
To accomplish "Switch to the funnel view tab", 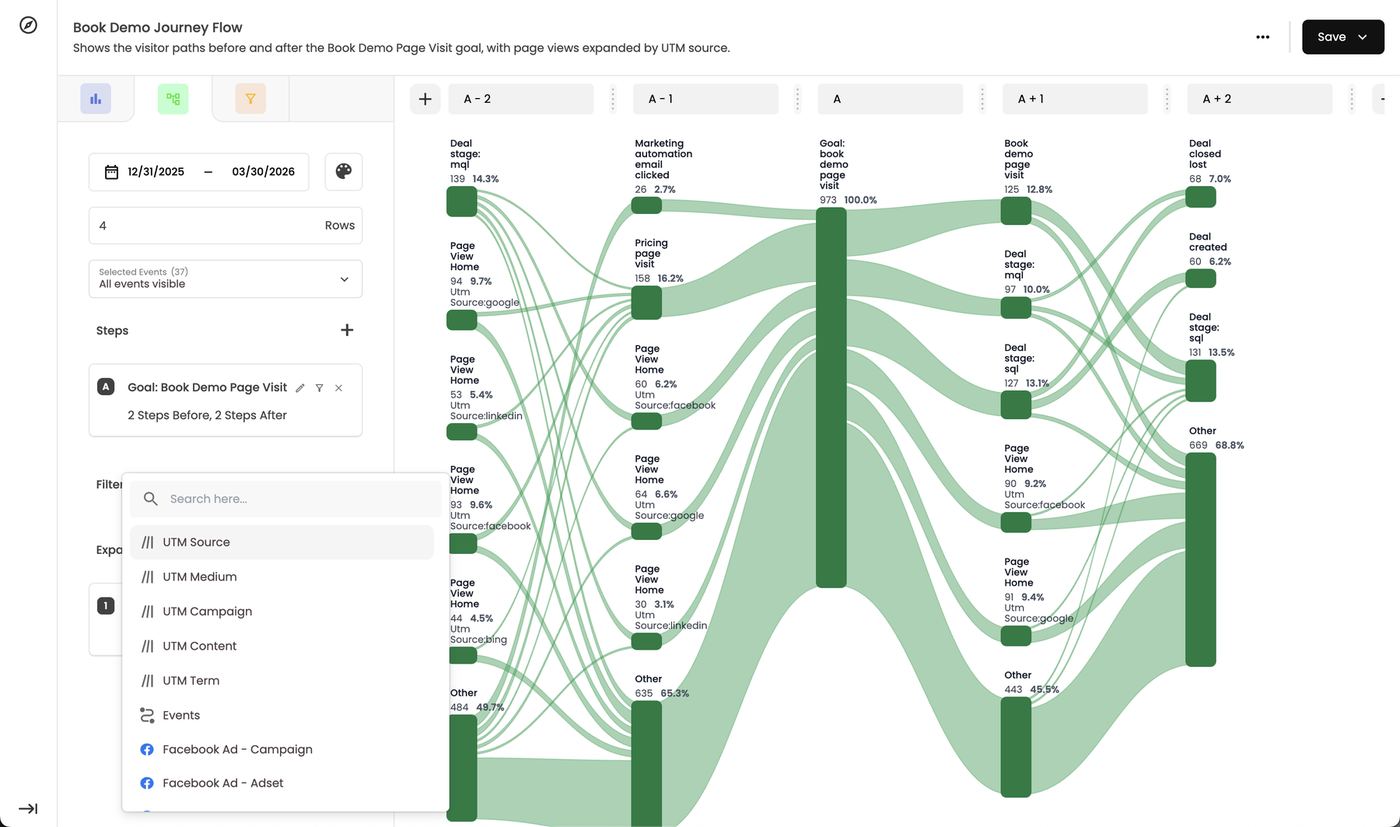I will coord(251,99).
